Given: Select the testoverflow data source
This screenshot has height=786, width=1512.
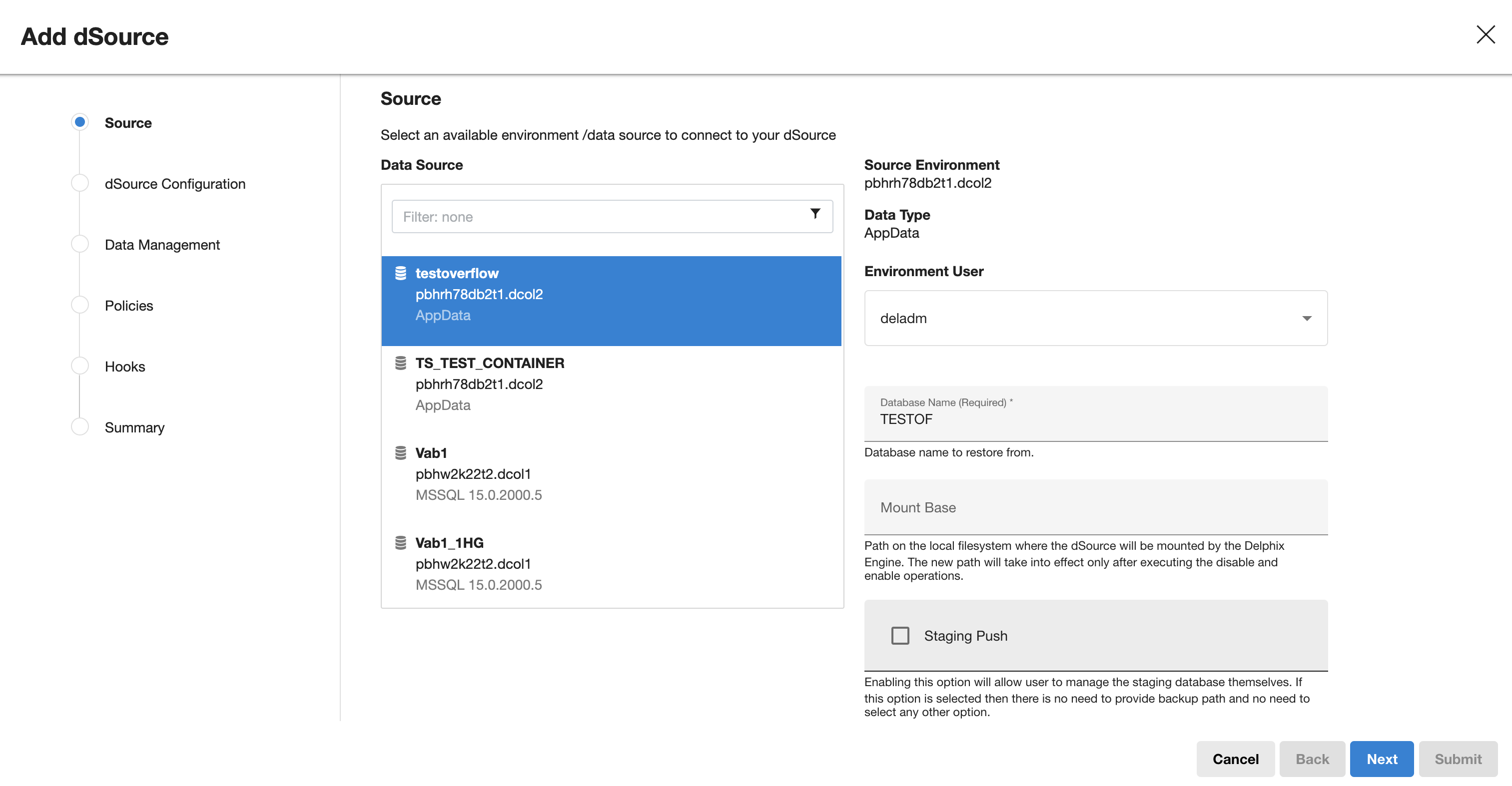Looking at the screenshot, I should pyautogui.click(x=611, y=301).
